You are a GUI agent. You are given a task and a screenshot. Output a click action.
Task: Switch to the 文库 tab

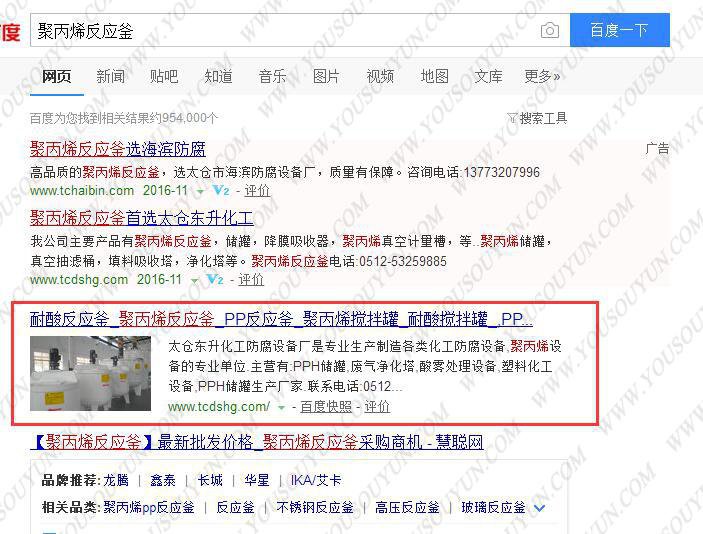click(x=488, y=76)
